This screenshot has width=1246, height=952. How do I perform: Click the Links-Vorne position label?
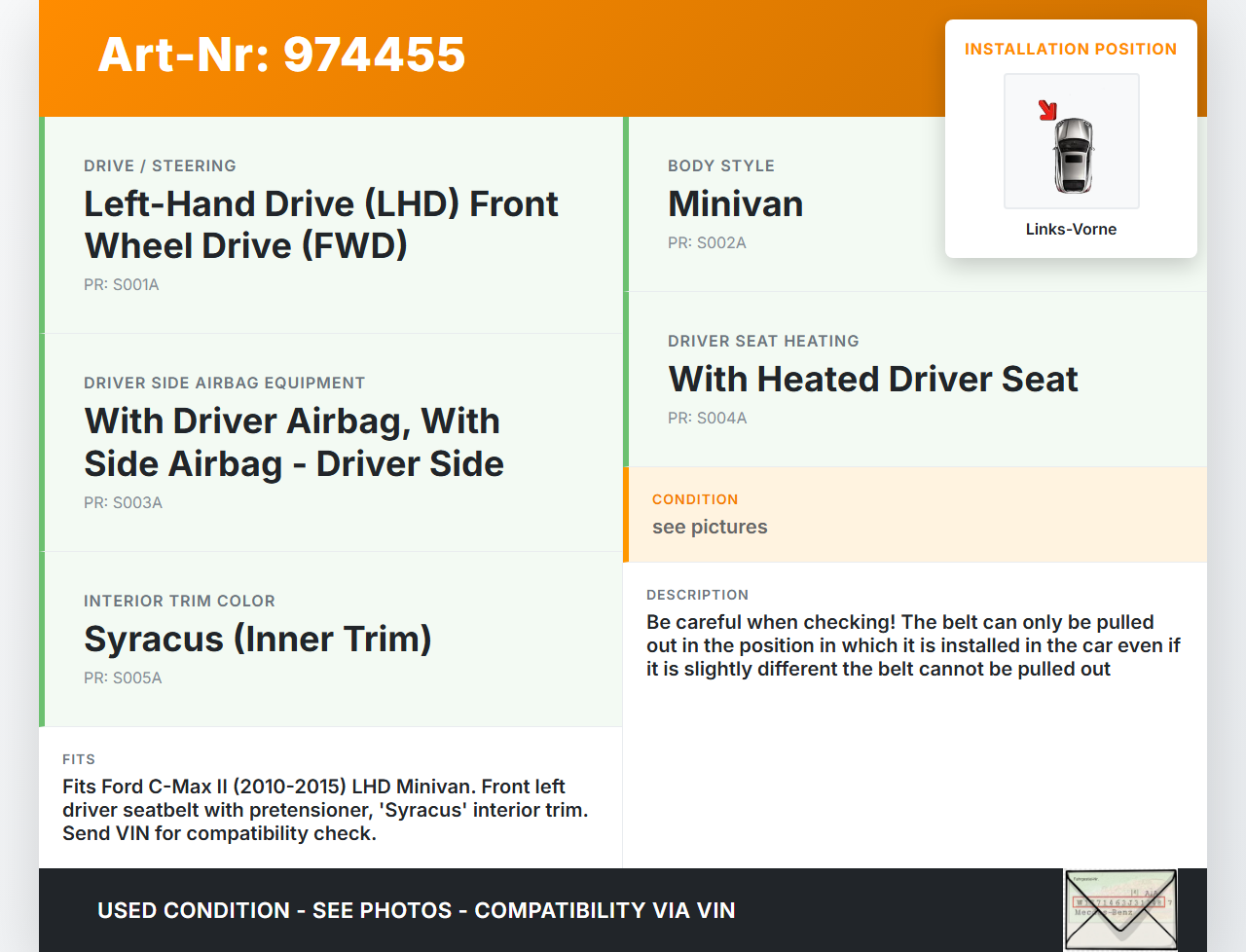click(1071, 230)
